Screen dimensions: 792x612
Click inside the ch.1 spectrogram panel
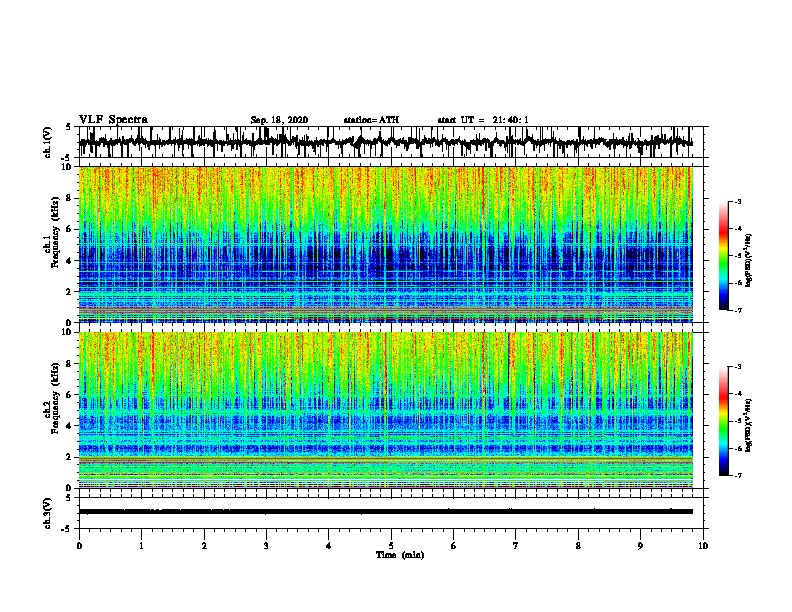pos(385,244)
